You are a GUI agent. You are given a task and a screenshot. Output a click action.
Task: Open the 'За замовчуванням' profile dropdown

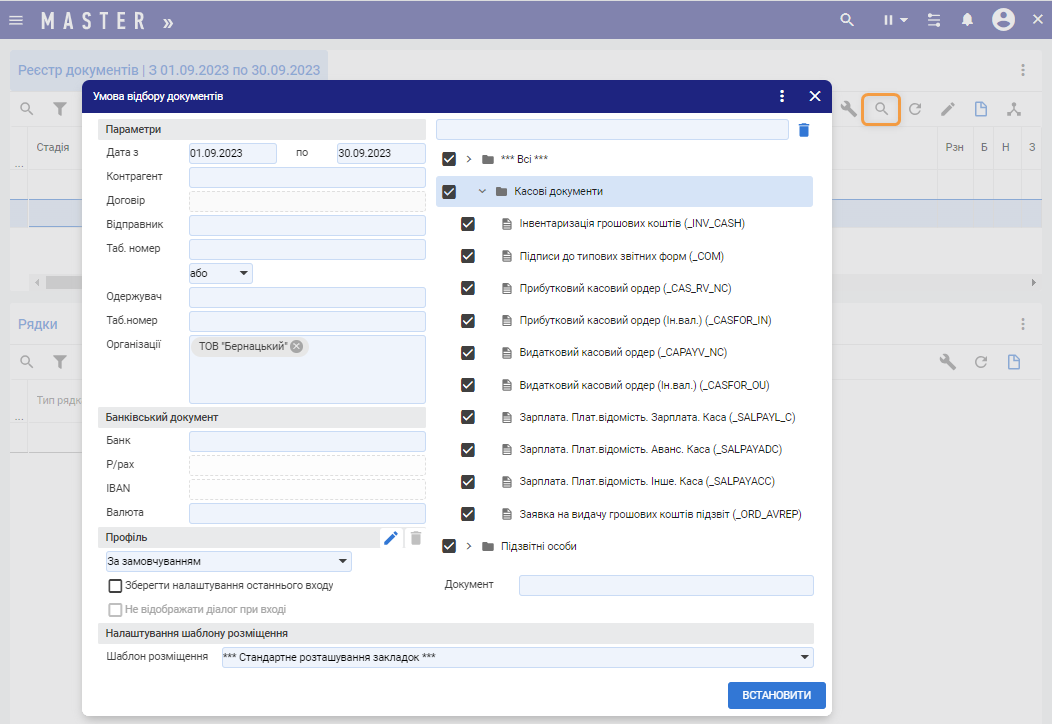tap(229, 562)
